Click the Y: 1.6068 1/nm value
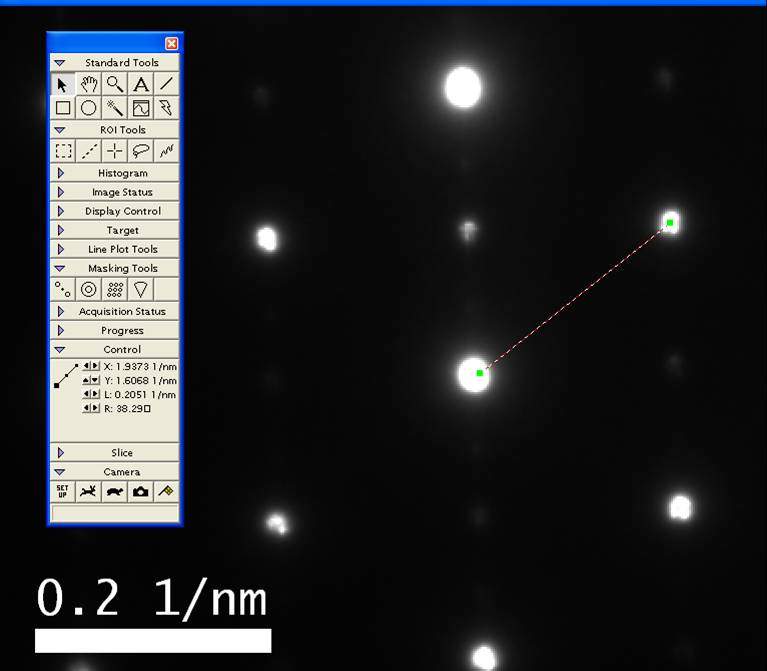 click(140, 380)
